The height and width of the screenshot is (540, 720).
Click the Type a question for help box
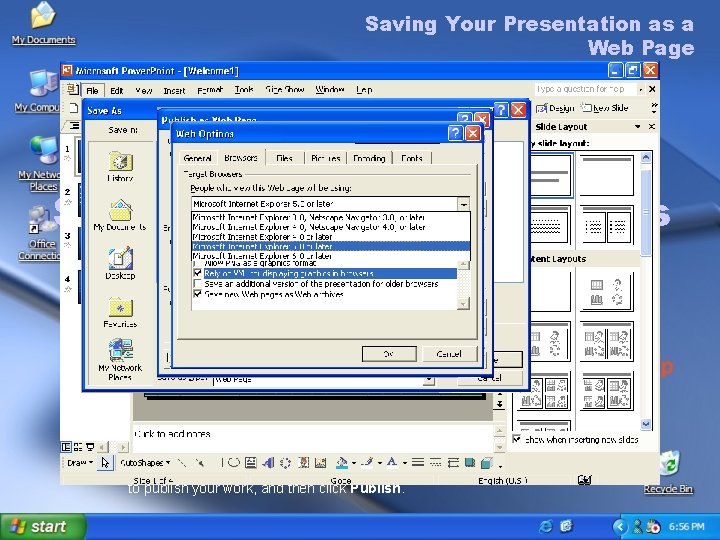point(585,89)
